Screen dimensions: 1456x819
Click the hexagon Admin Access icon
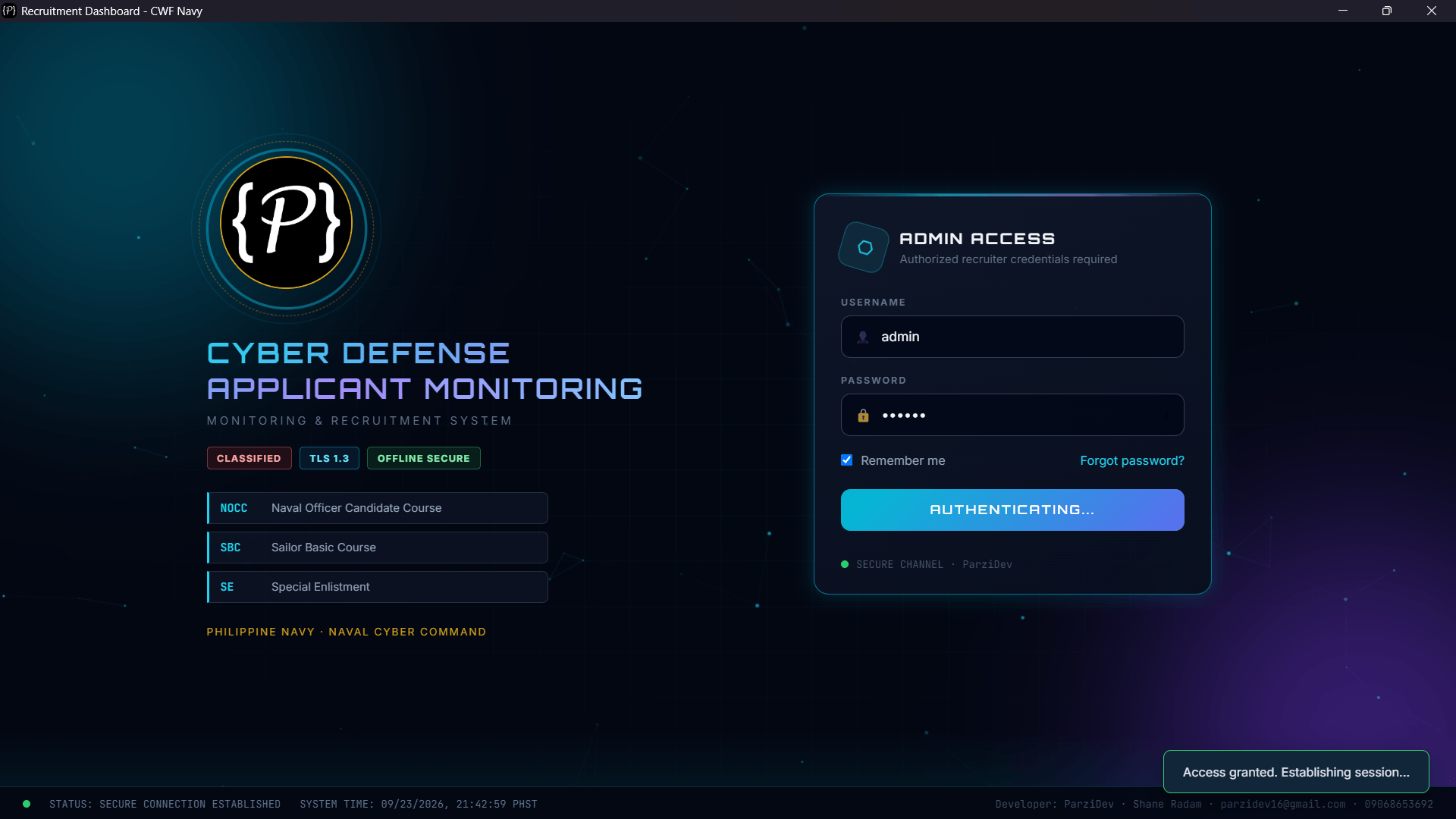[864, 247]
